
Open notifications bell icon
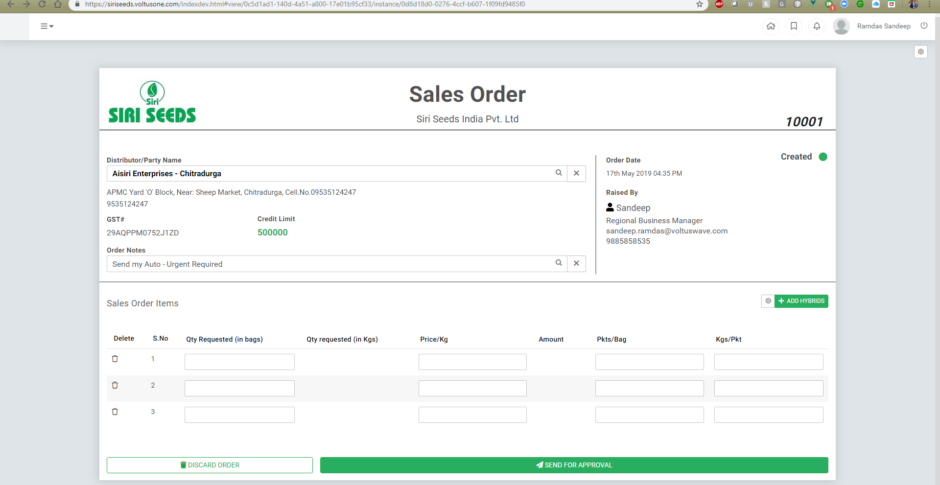pyautogui.click(x=817, y=26)
